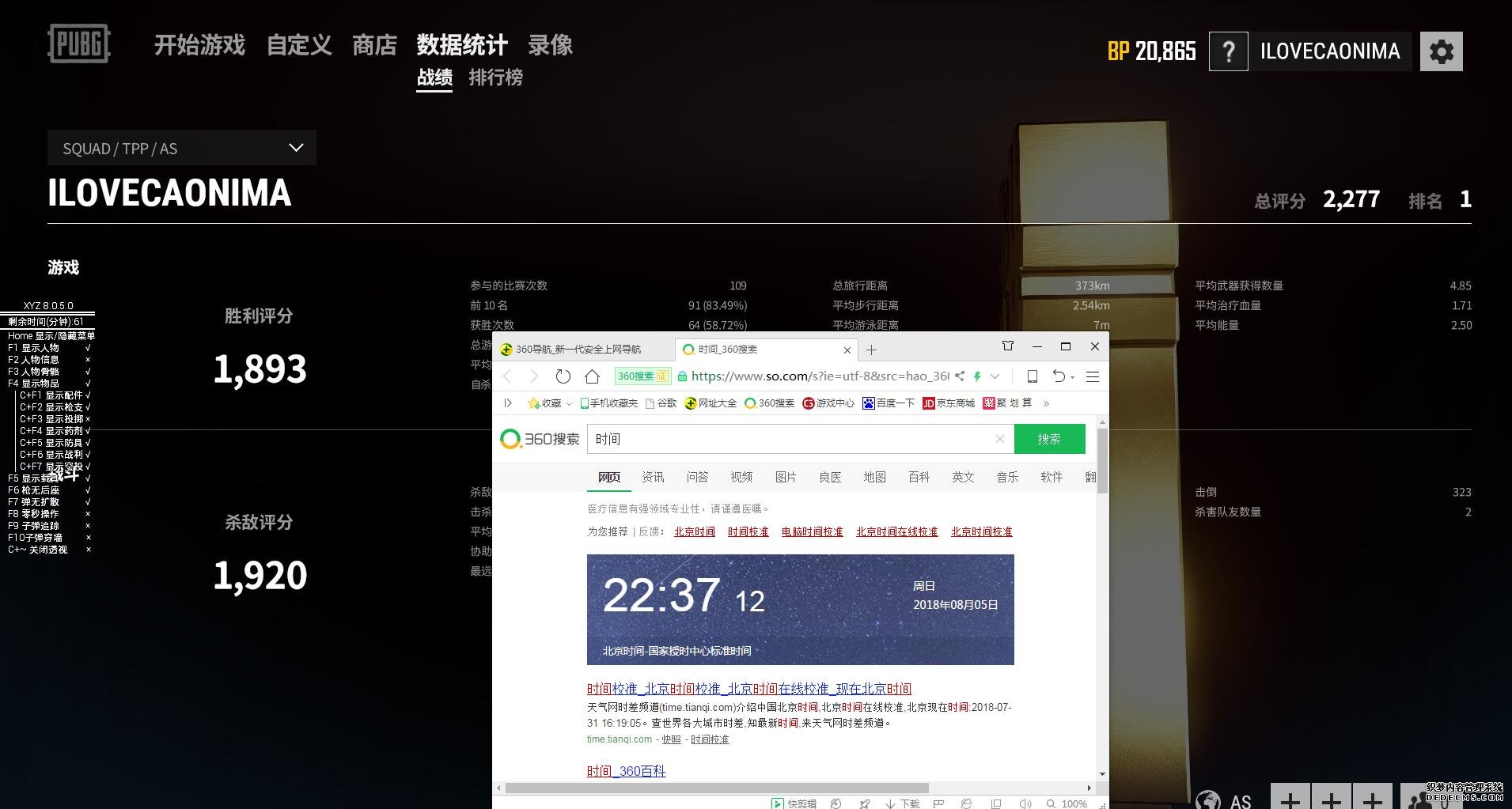1512x809 pixels.
Task: Open 录像 in PUBG top menu
Action: (550, 45)
